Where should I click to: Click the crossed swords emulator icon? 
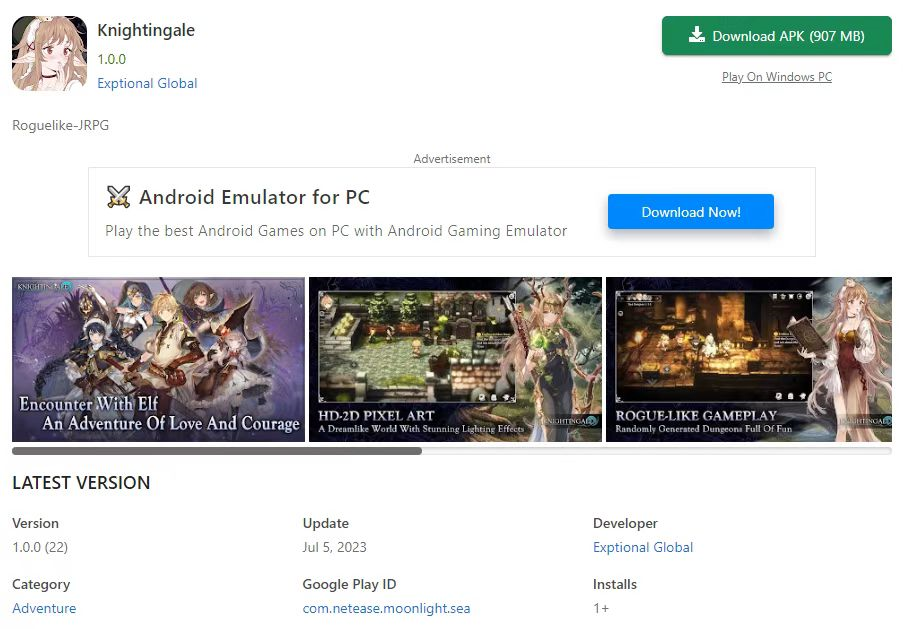point(119,197)
